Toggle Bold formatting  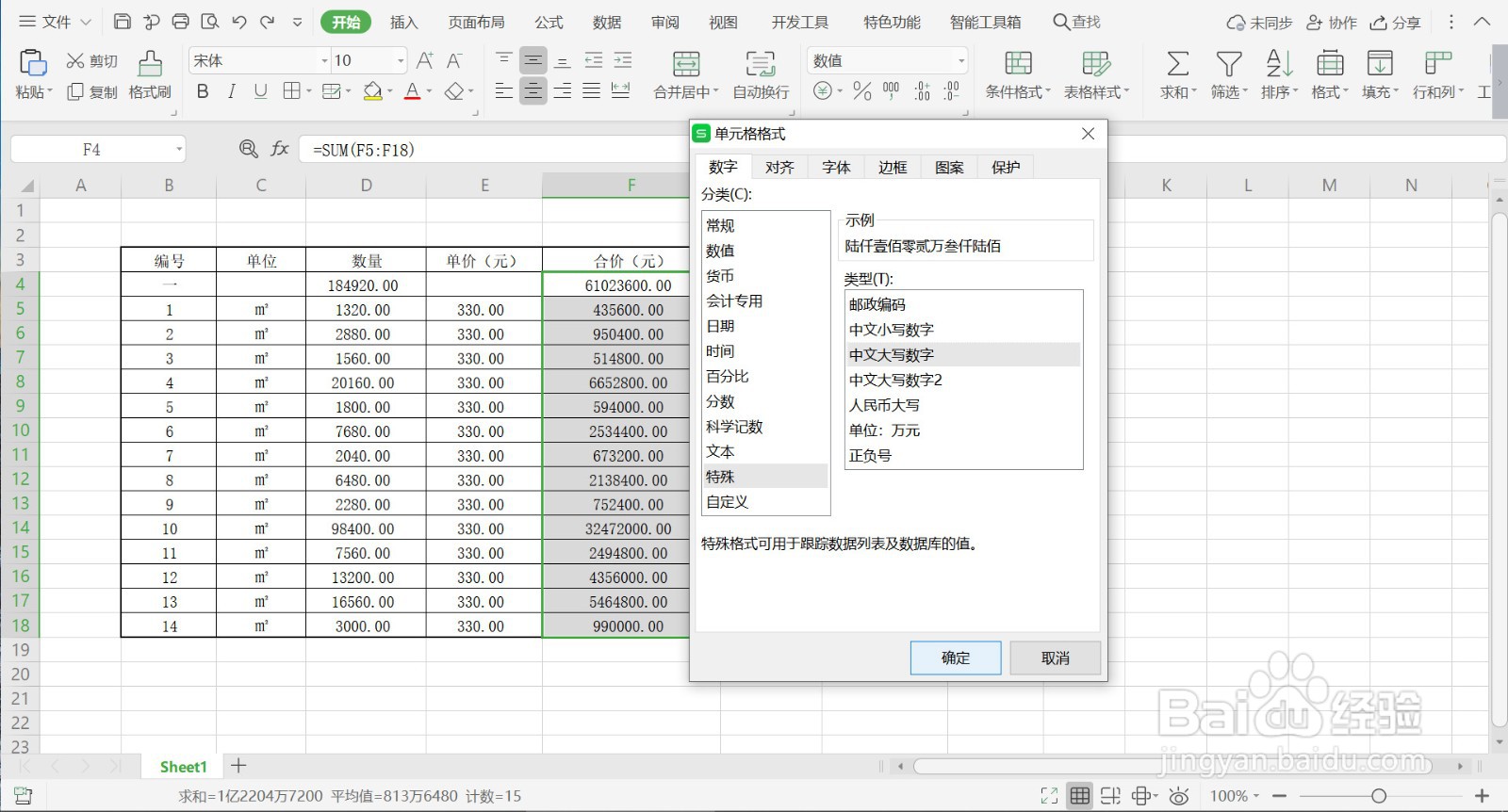(x=203, y=91)
